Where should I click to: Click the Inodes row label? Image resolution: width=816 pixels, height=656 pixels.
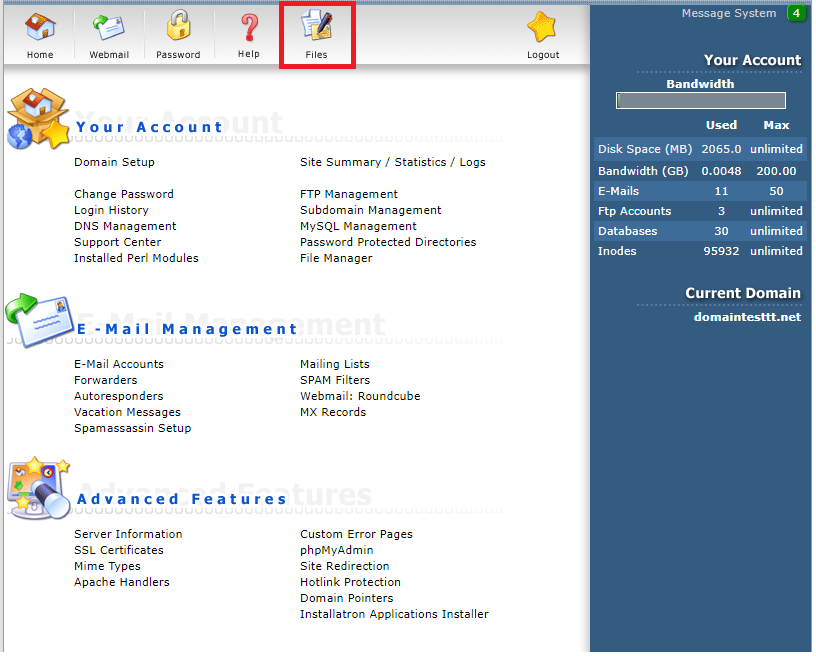618,252
